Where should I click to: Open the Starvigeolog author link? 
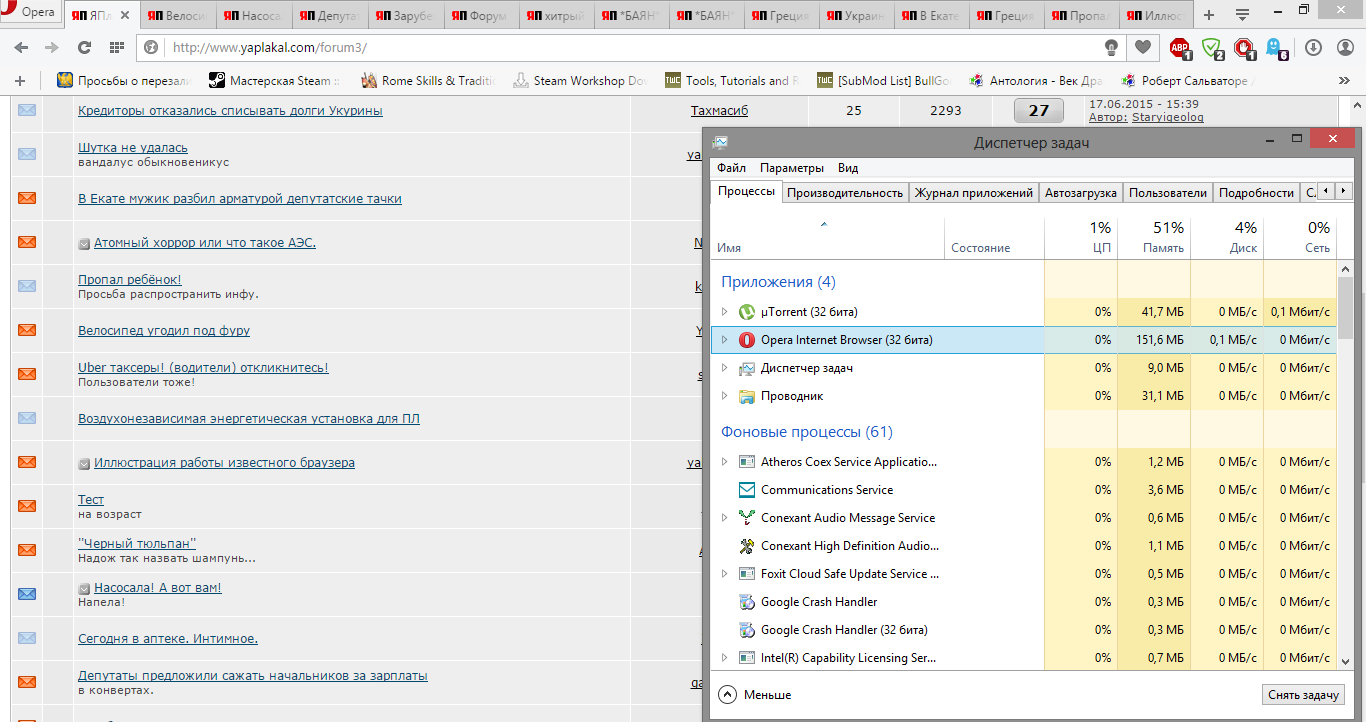[1168, 117]
